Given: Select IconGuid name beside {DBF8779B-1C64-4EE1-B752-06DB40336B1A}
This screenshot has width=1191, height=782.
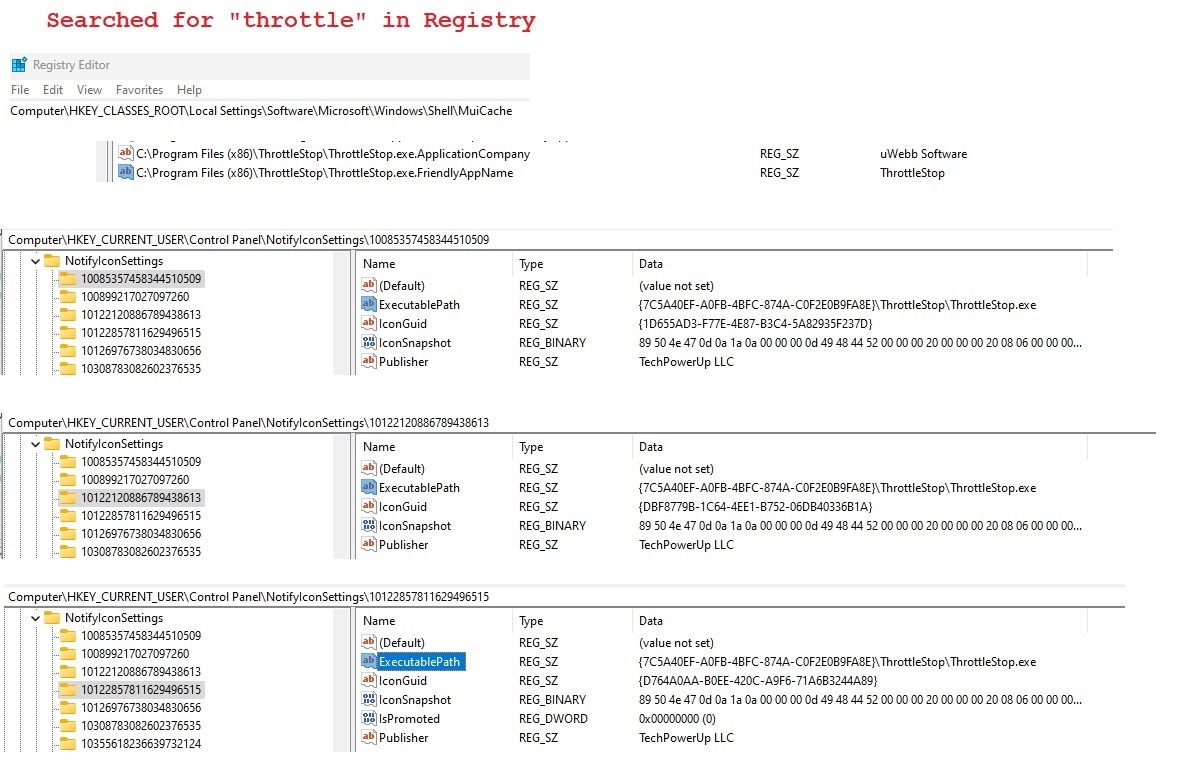Looking at the screenshot, I should pyautogui.click(x=403, y=507).
